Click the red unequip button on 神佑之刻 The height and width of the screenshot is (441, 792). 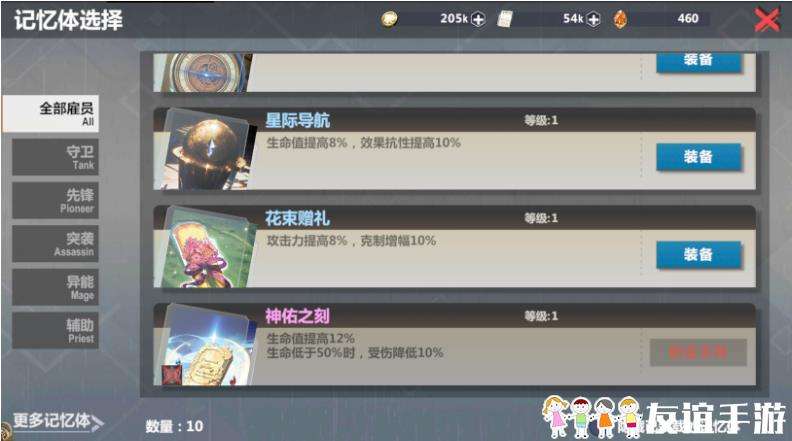tap(698, 352)
